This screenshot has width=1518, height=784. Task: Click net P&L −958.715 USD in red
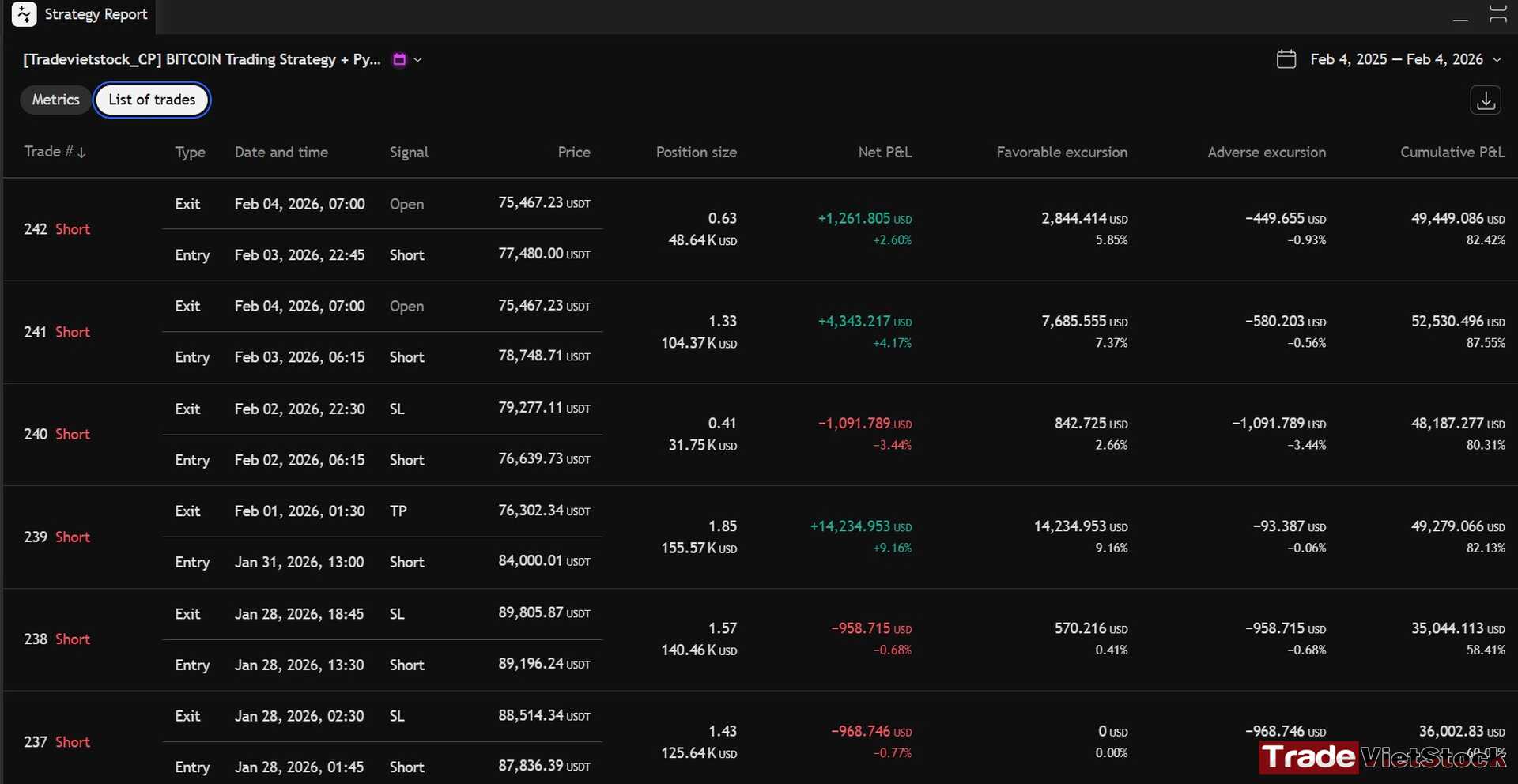(x=871, y=628)
